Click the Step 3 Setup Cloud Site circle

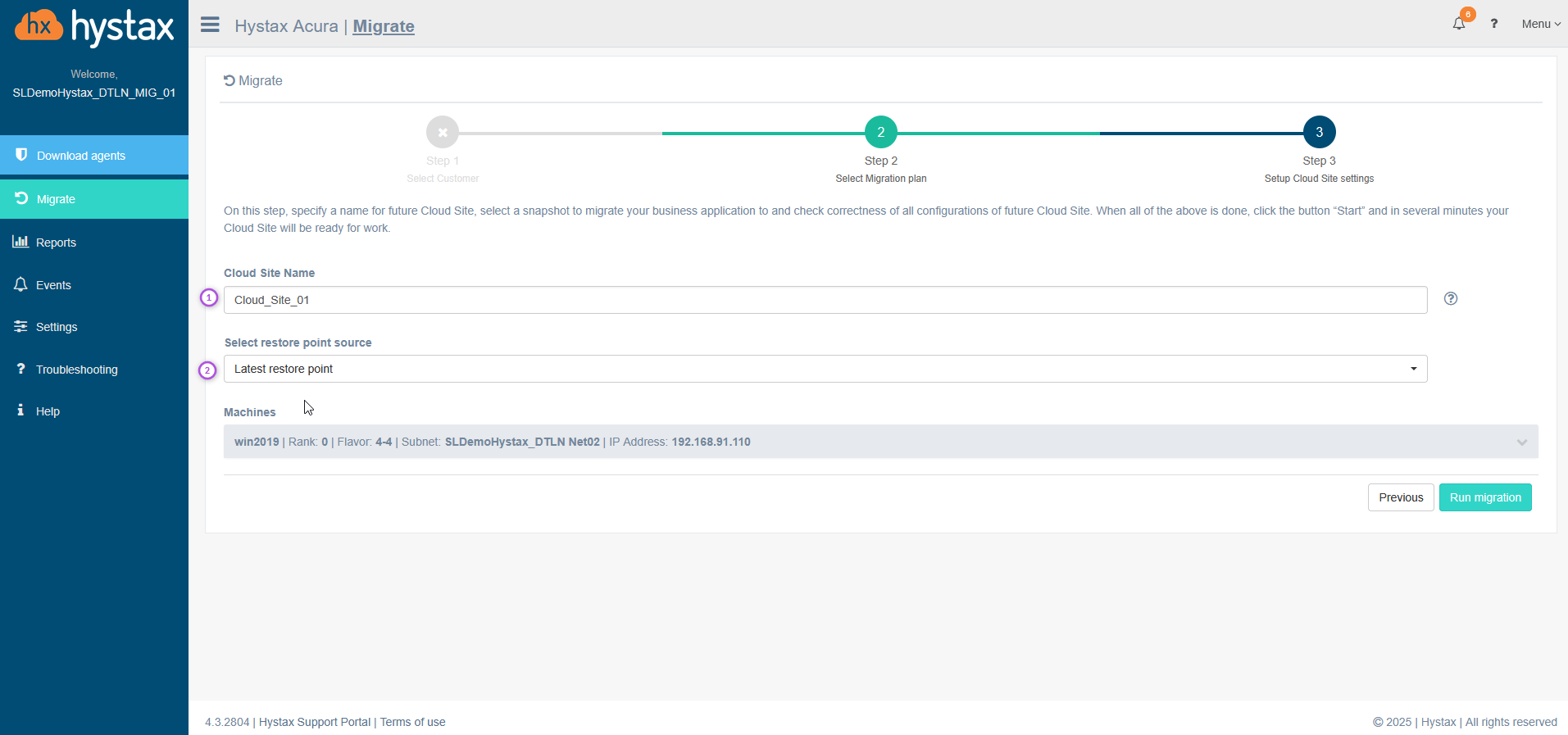click(1319, 132)
